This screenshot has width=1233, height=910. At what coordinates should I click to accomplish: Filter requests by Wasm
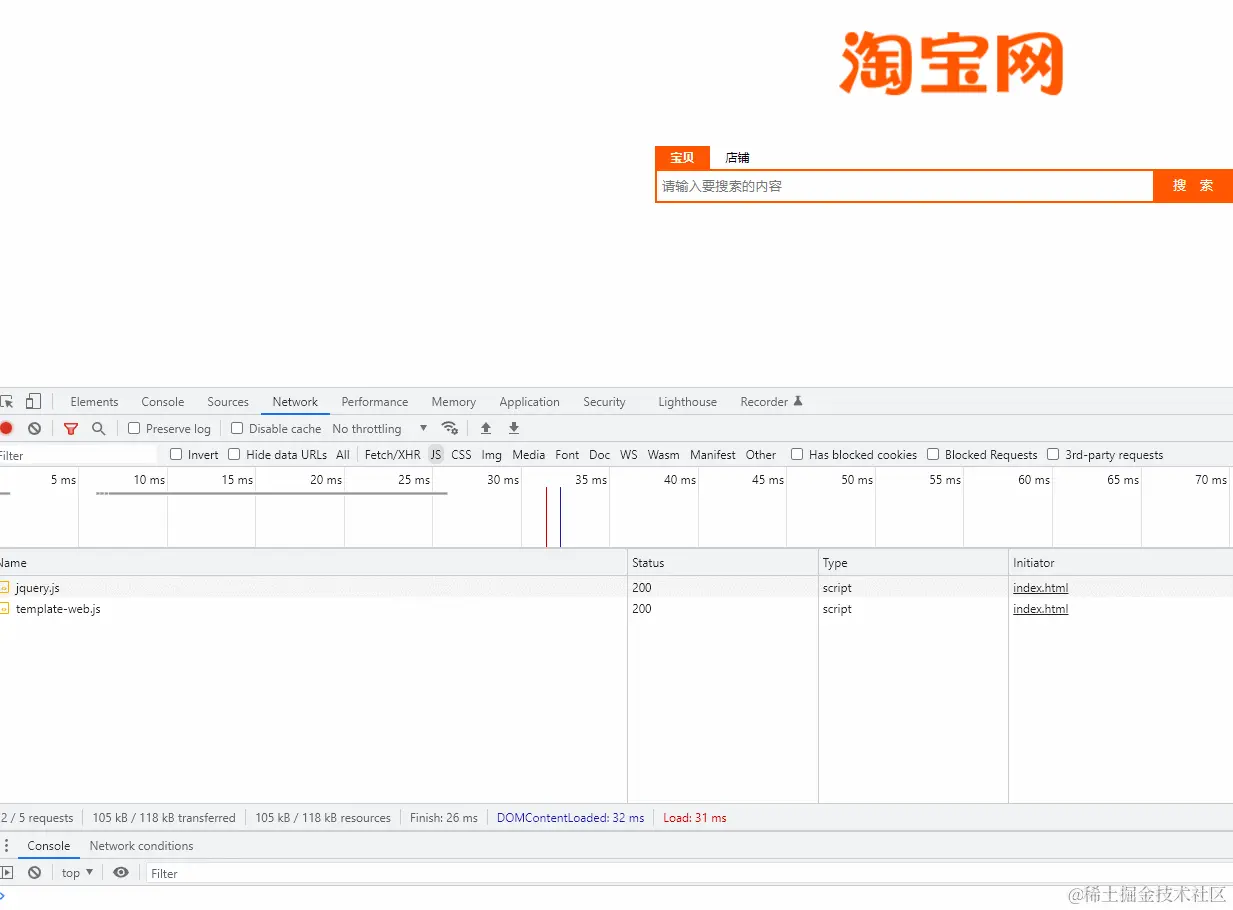click(x=663, y=455)
